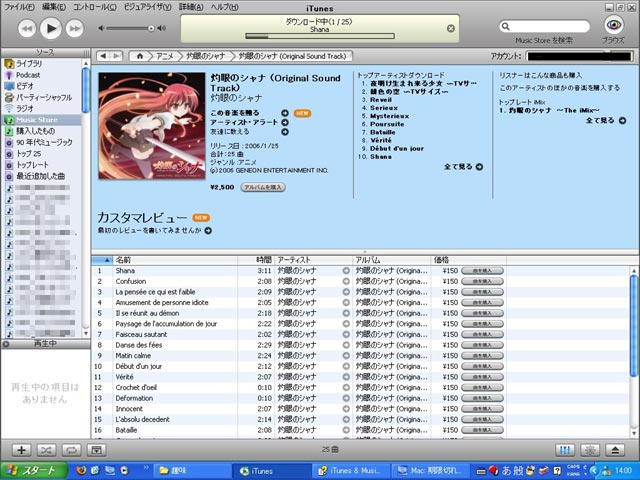
Task: Open the ファイル(F) menu
Action: (x=19, y=7)
